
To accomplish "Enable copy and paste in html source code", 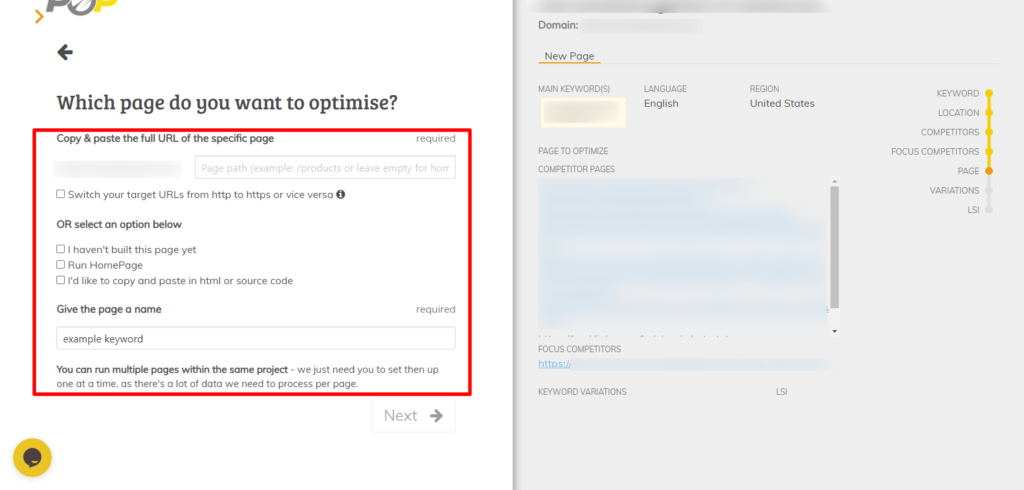I will pyautogui.click(x=61, y=280).
